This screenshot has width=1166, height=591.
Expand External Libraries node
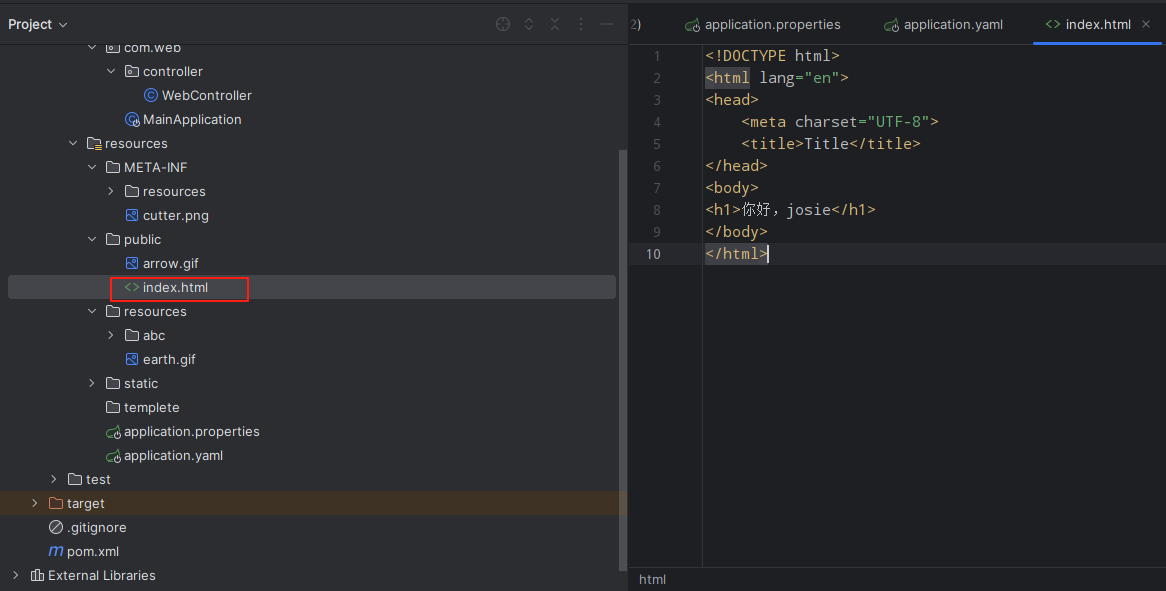point(16,575)
